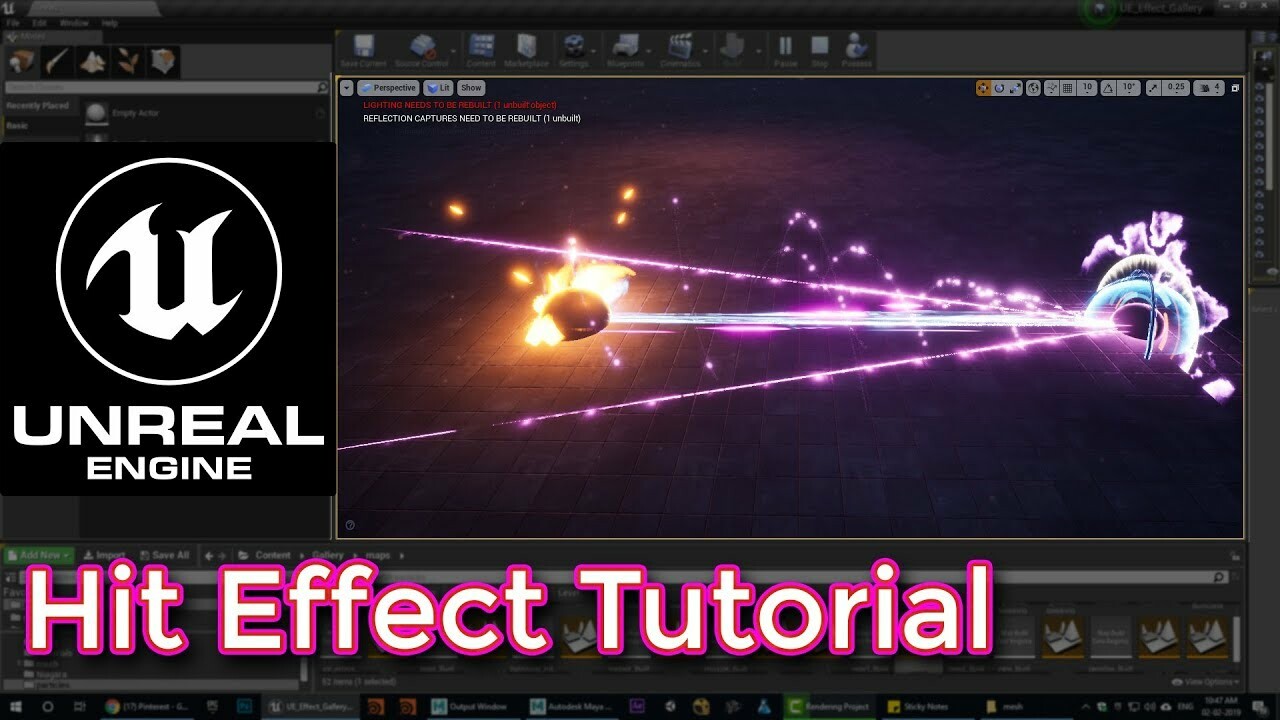Stop the simulation with Stop icon
Screen dimensions: 1280x720
tap(820, 50)
